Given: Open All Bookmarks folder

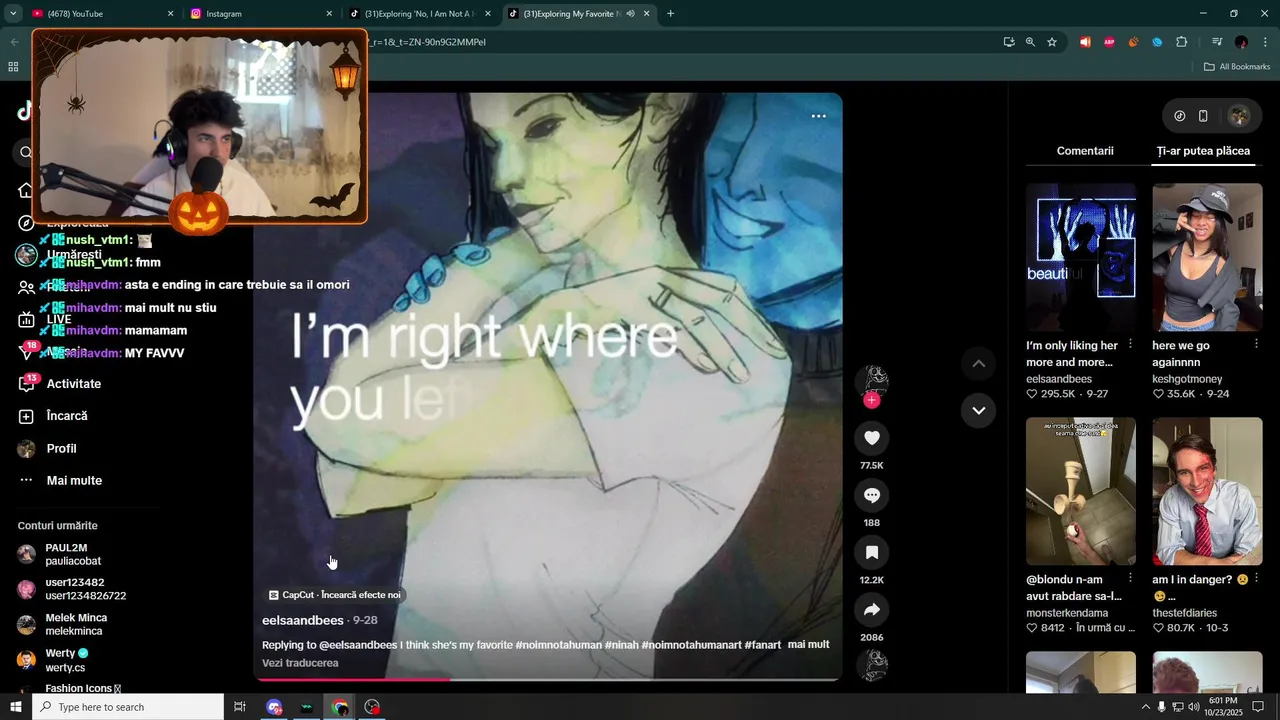Looking at the screenshot, I should (x=1237, y=67).
